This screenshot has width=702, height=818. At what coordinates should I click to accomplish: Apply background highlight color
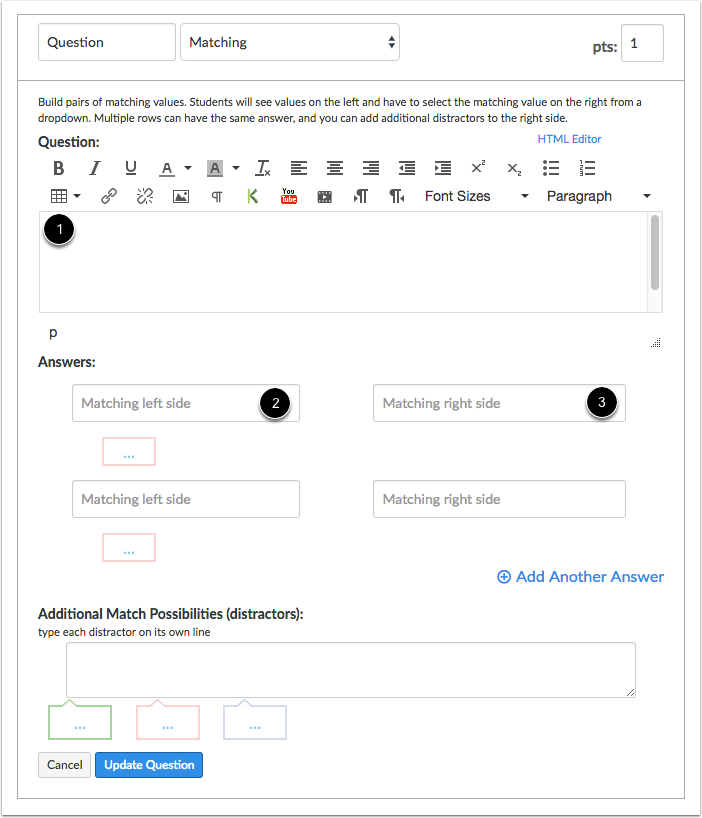(x=215, y=168)
